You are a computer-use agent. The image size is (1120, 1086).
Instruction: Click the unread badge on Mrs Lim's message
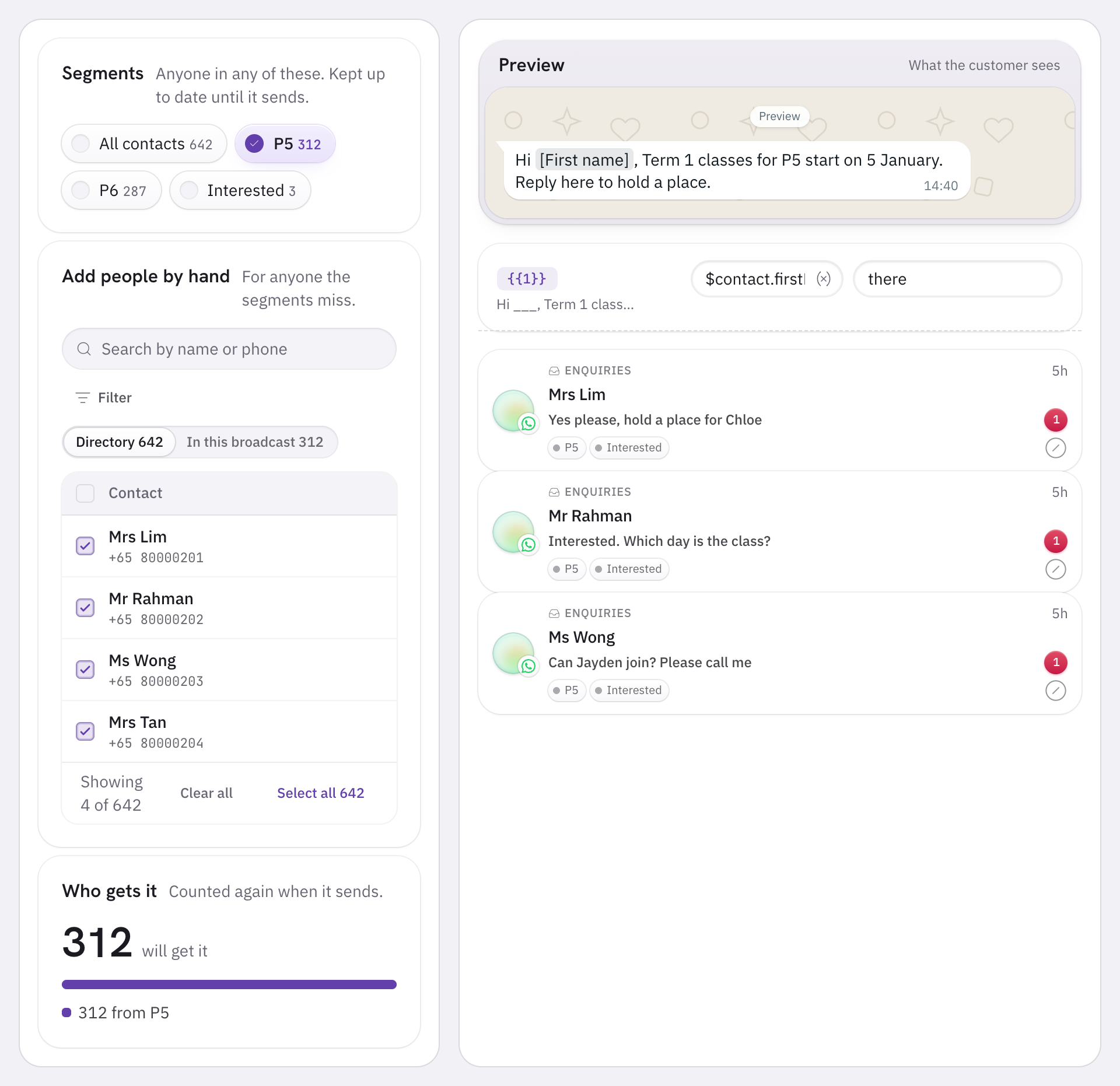(x=1055, y=420)
